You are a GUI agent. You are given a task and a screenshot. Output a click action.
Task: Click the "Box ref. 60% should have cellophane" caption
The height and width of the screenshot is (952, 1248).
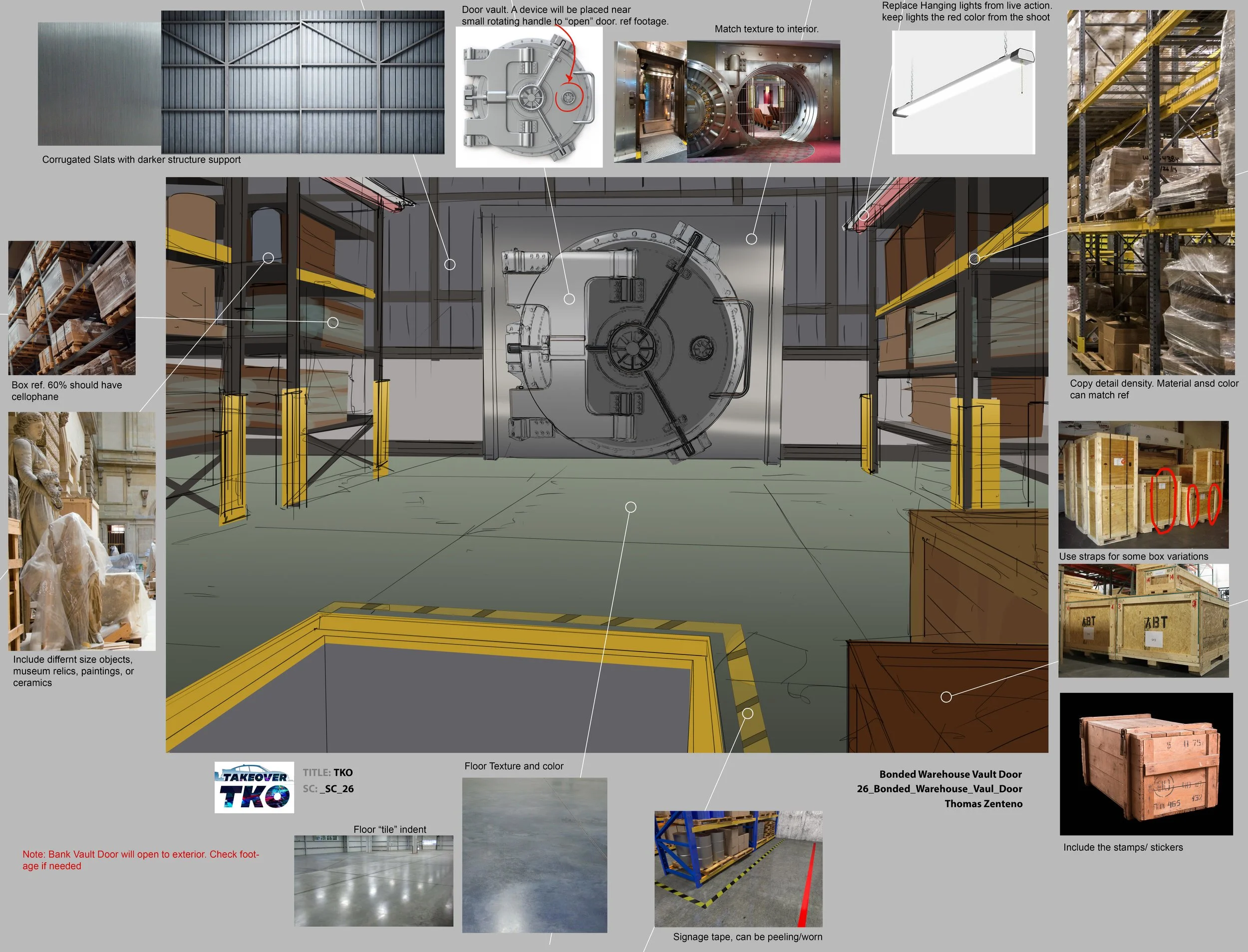pyautogui.click(x=67, y=390)
